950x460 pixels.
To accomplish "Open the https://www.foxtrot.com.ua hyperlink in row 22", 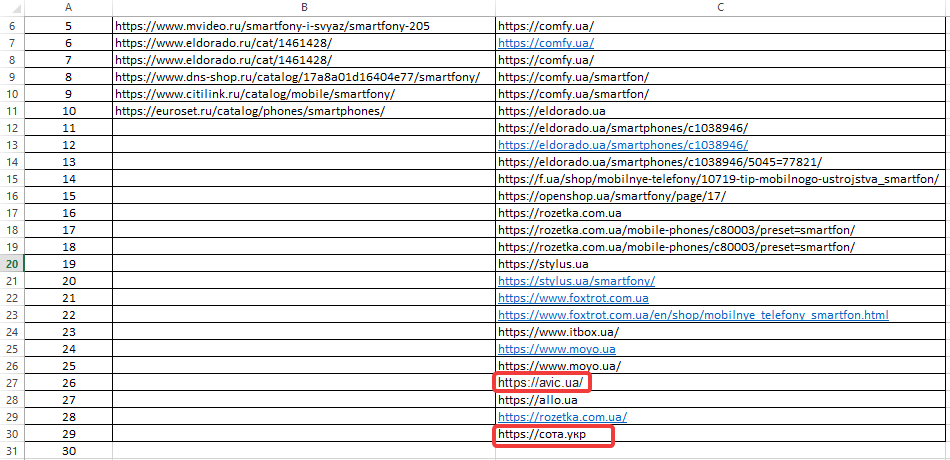I will point(573,298).
